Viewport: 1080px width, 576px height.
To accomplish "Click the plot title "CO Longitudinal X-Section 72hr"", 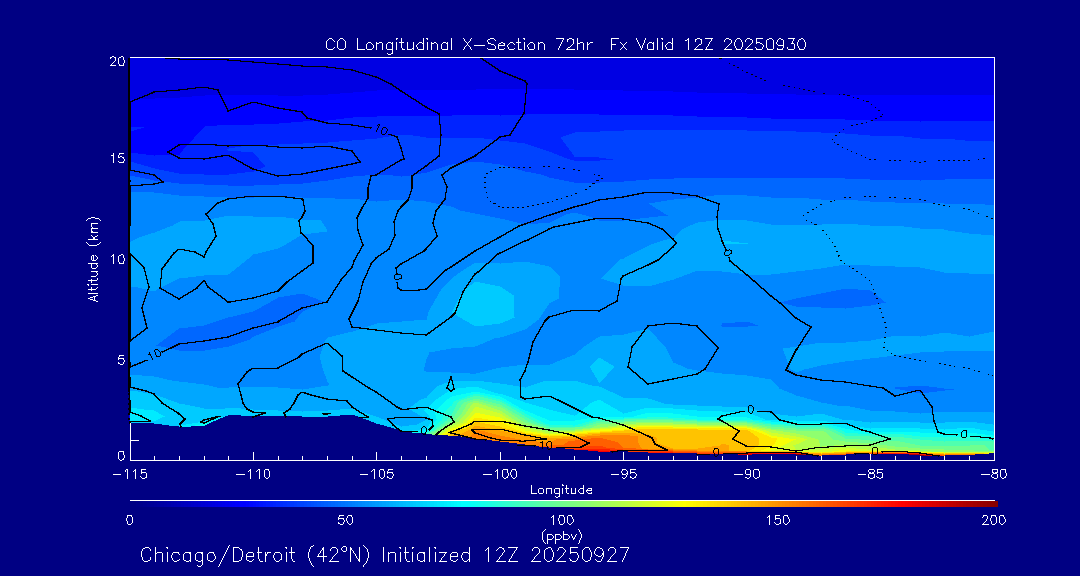I will 460,45.
